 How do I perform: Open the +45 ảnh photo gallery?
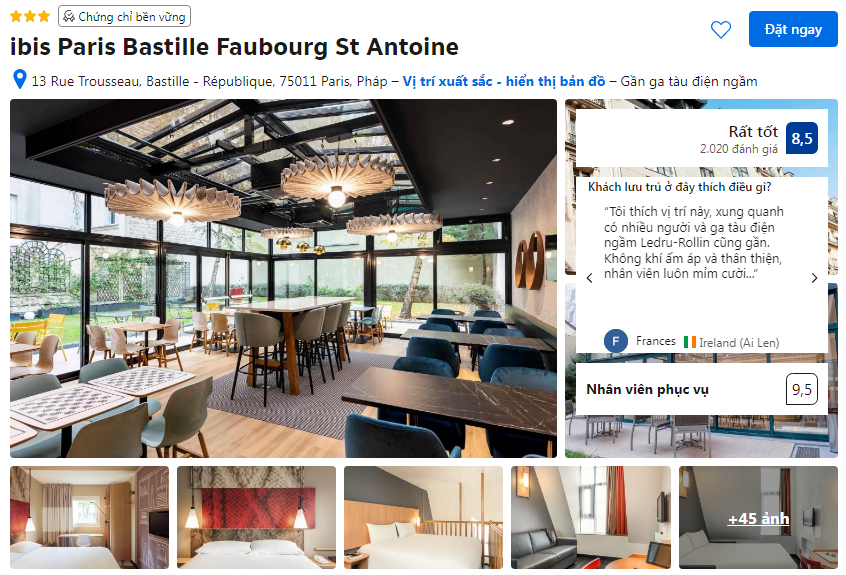[758, 518]
